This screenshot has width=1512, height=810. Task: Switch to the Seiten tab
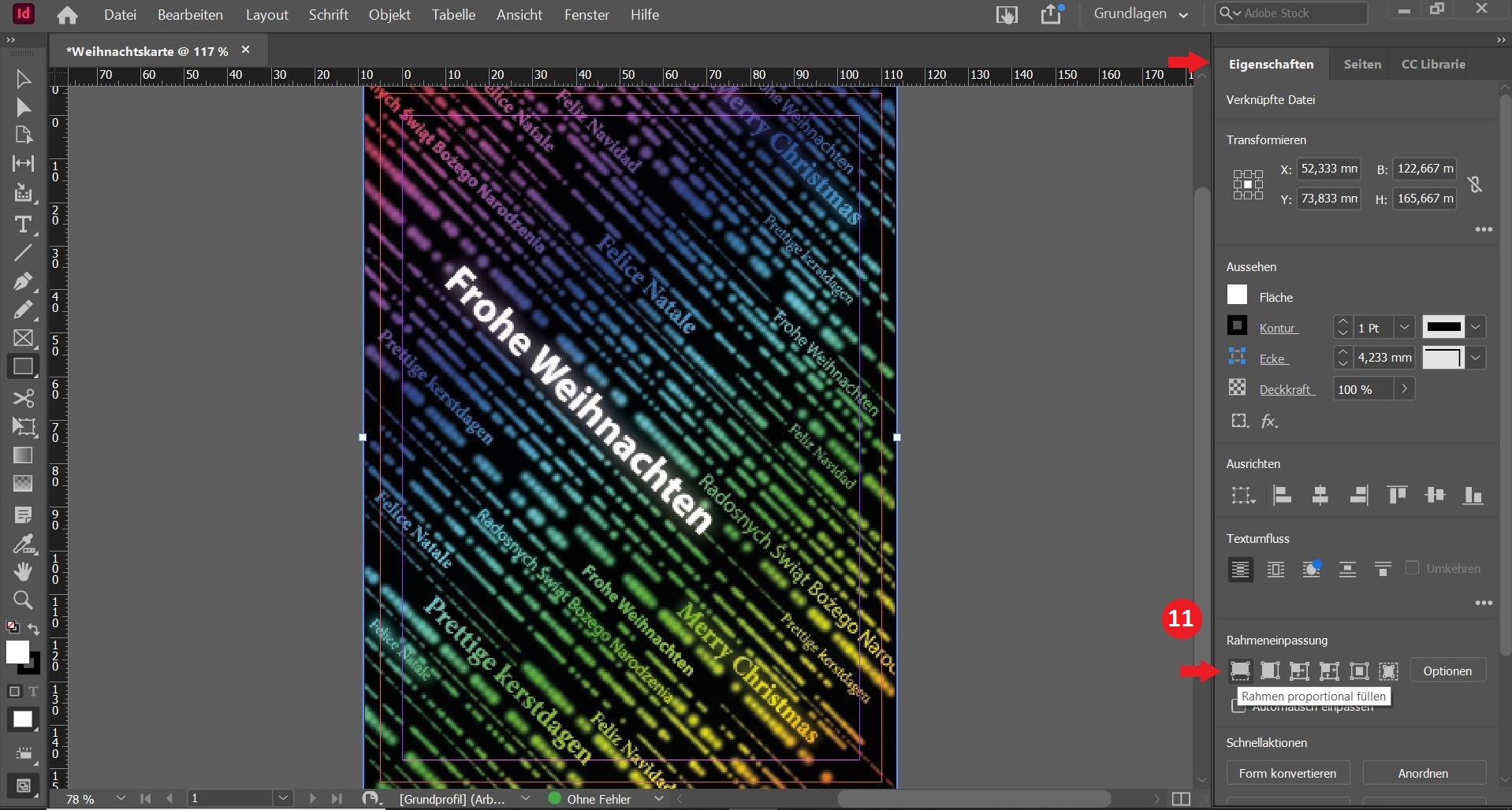1362,65
